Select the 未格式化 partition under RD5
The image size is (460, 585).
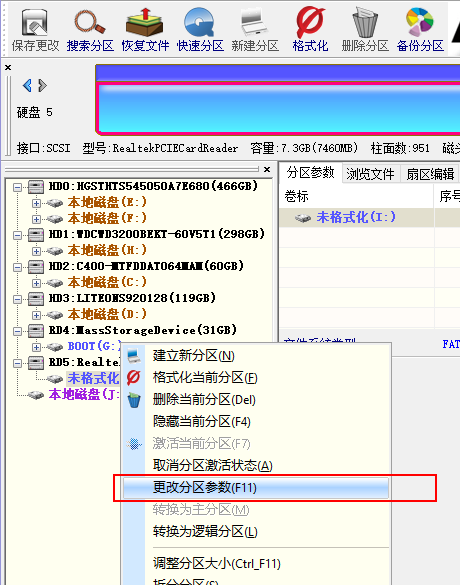pos(93,378)
